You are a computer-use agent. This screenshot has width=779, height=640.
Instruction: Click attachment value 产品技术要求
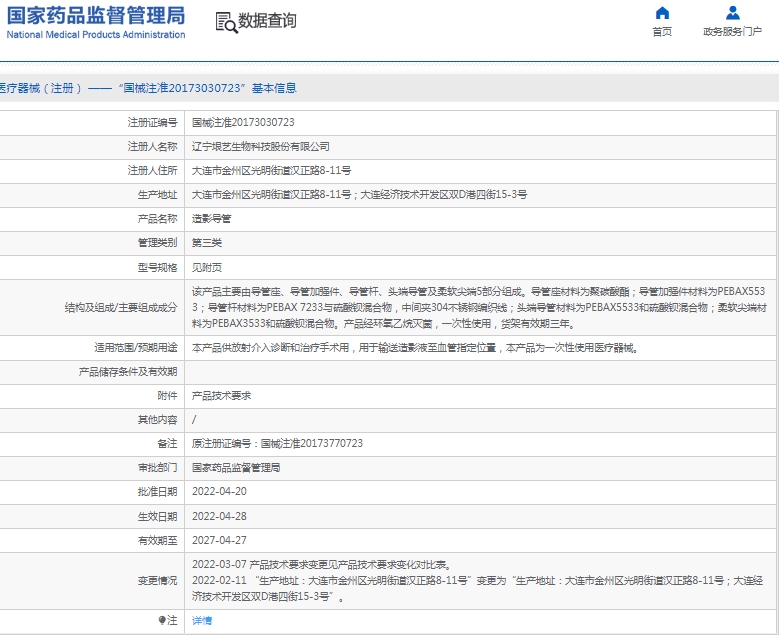click(222, 396)
